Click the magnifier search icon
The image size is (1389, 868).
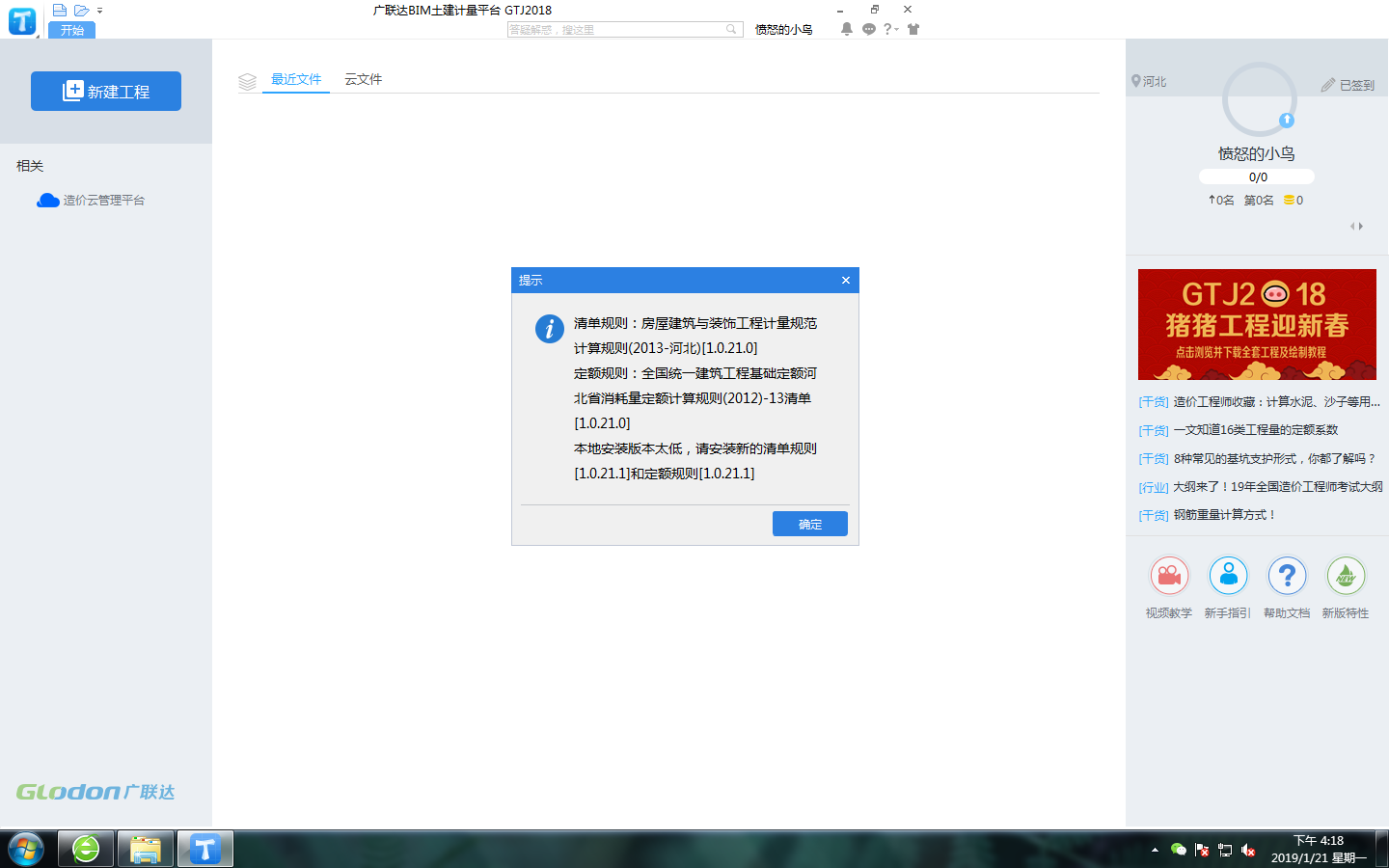pos(732,30)
